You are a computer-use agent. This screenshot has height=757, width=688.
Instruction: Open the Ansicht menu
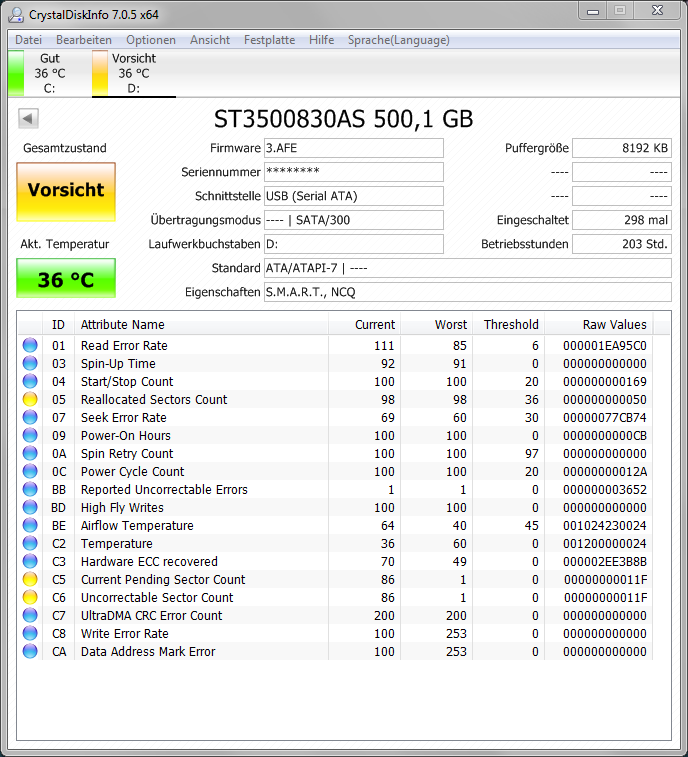coord(210,40)
